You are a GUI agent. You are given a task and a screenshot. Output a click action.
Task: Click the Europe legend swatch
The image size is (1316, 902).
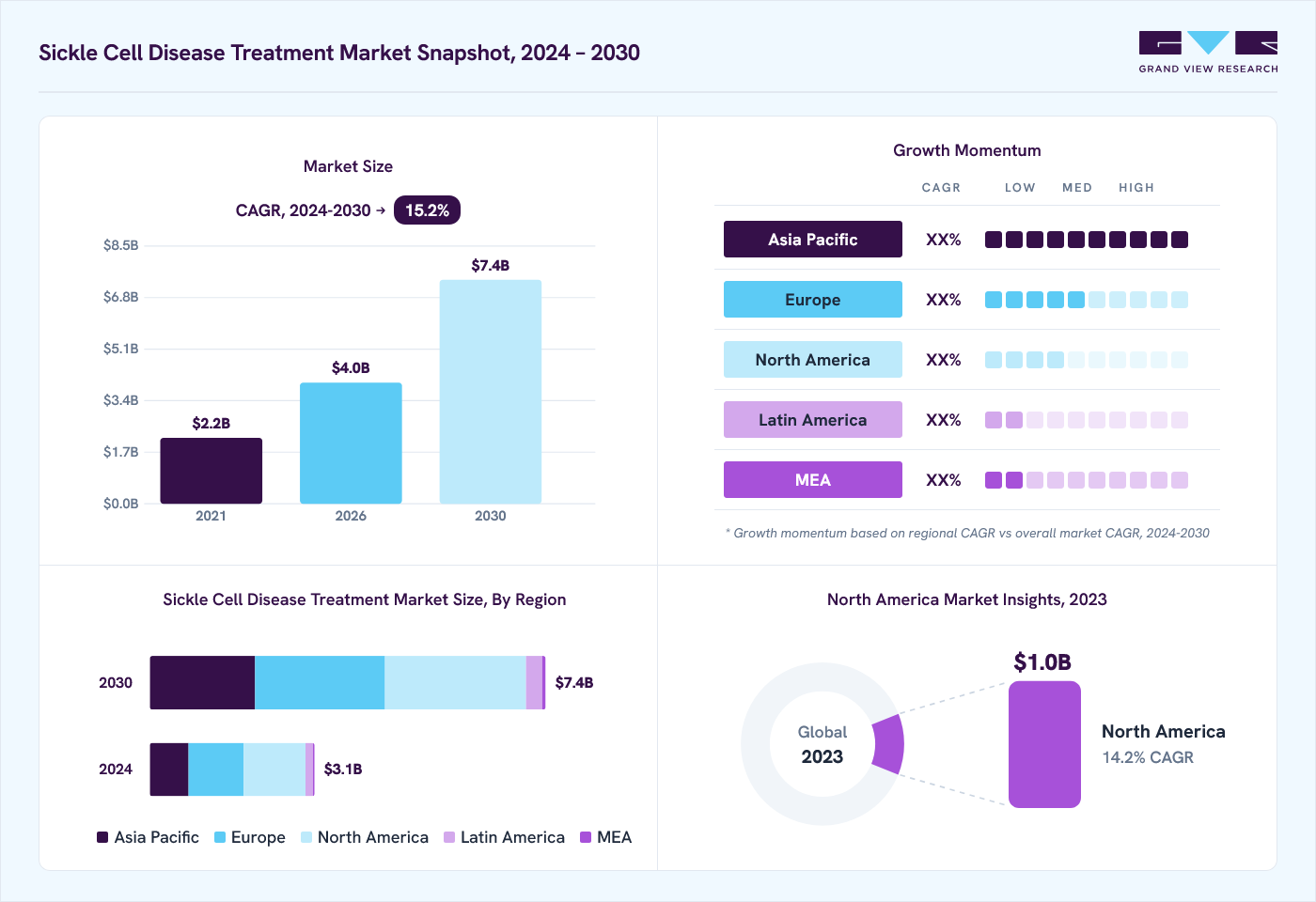point(220,837)
